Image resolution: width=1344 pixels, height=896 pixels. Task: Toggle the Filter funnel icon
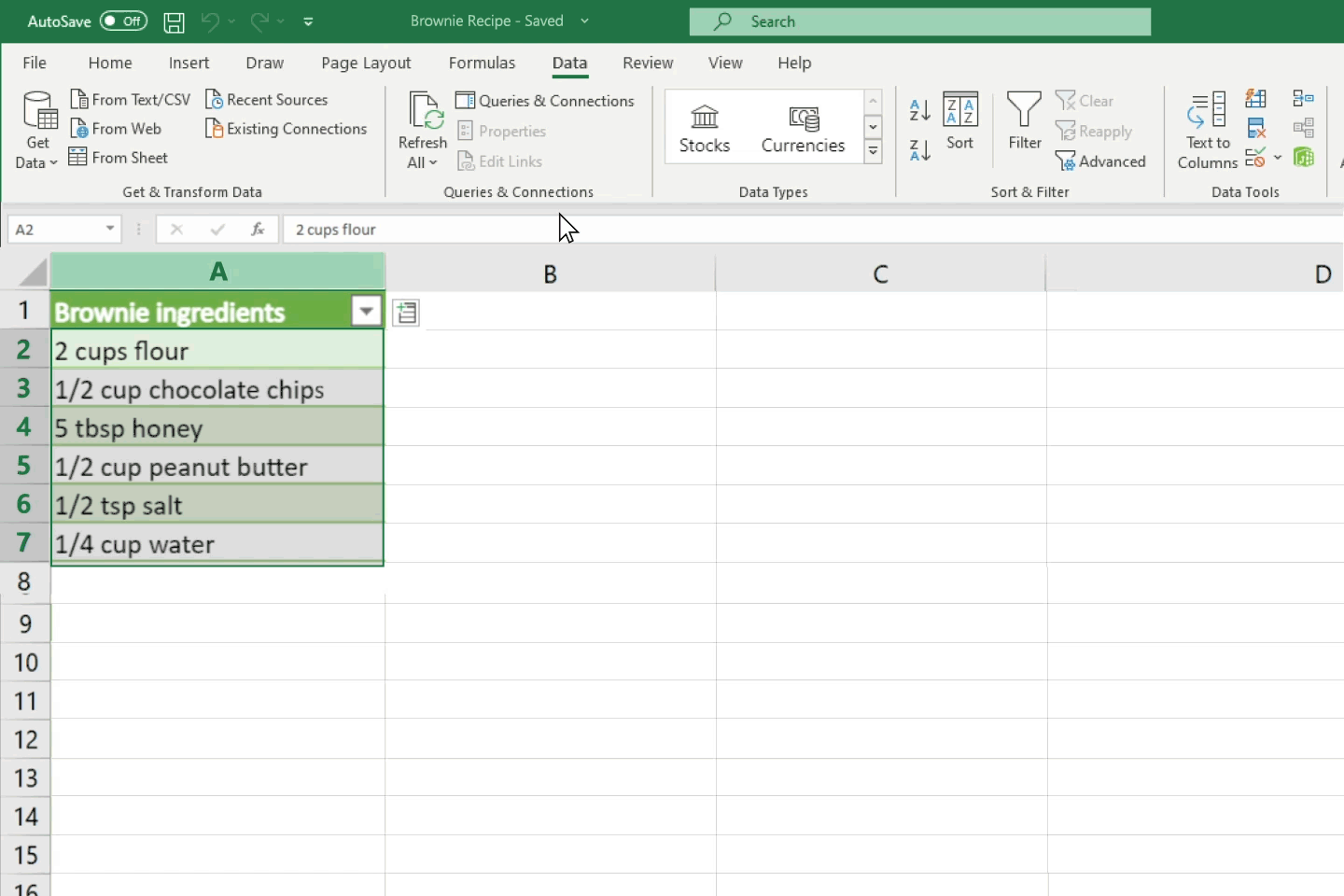pyautogui.click(x=1024, y=121)
